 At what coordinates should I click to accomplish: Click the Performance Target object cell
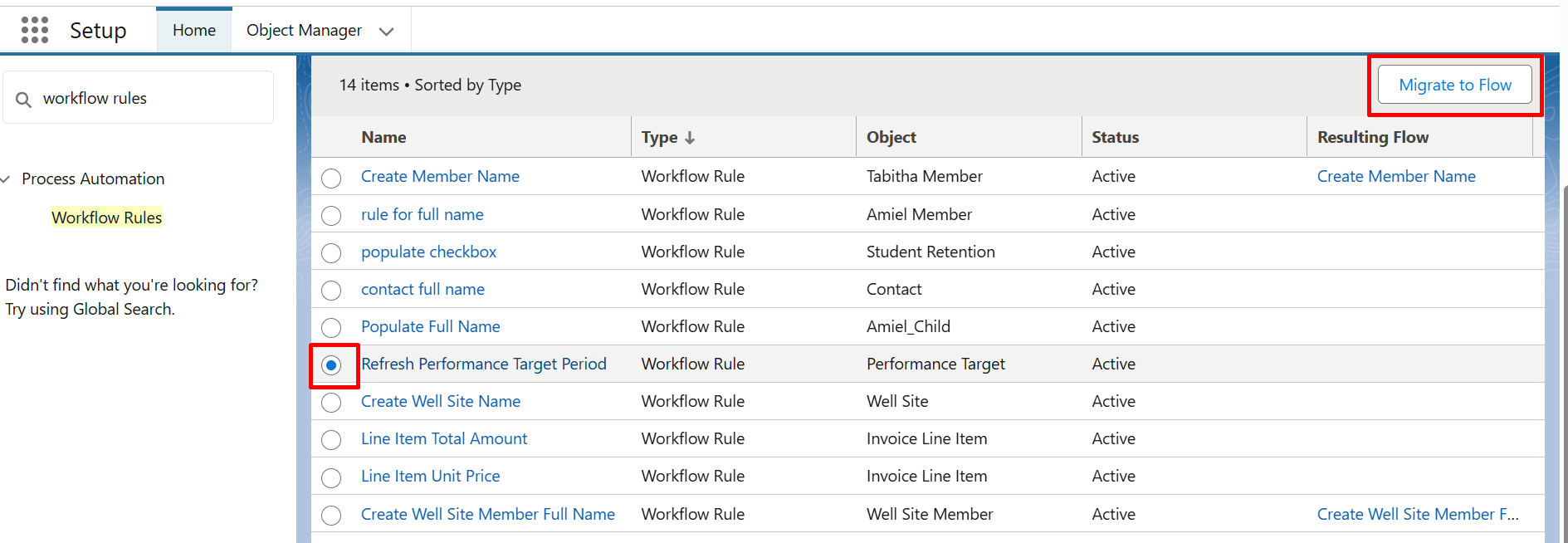click(x=935, y=364)
